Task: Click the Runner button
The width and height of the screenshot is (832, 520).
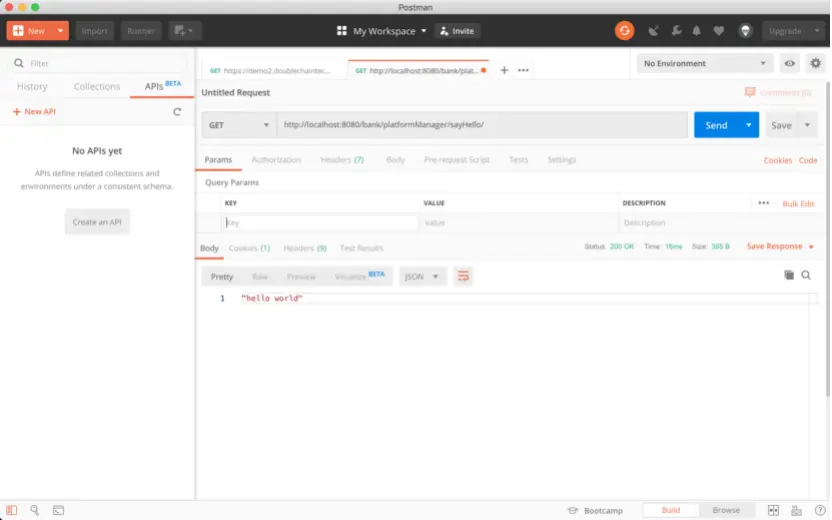Action: click(141, 31)
